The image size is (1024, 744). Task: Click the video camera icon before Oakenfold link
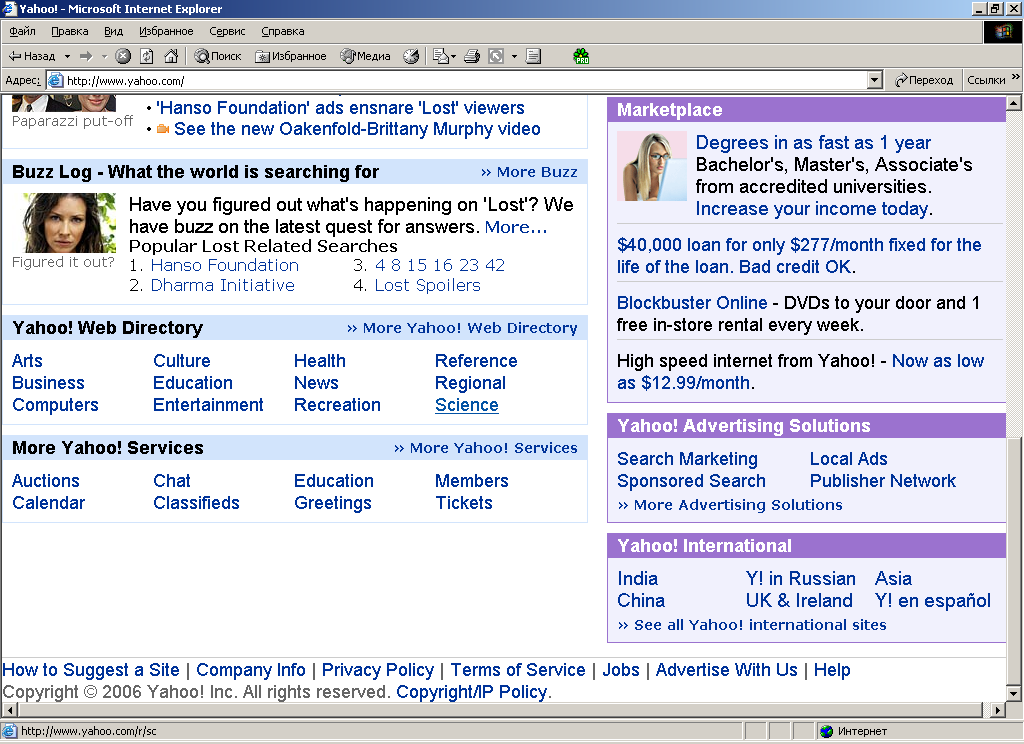(x=163, y=129)
